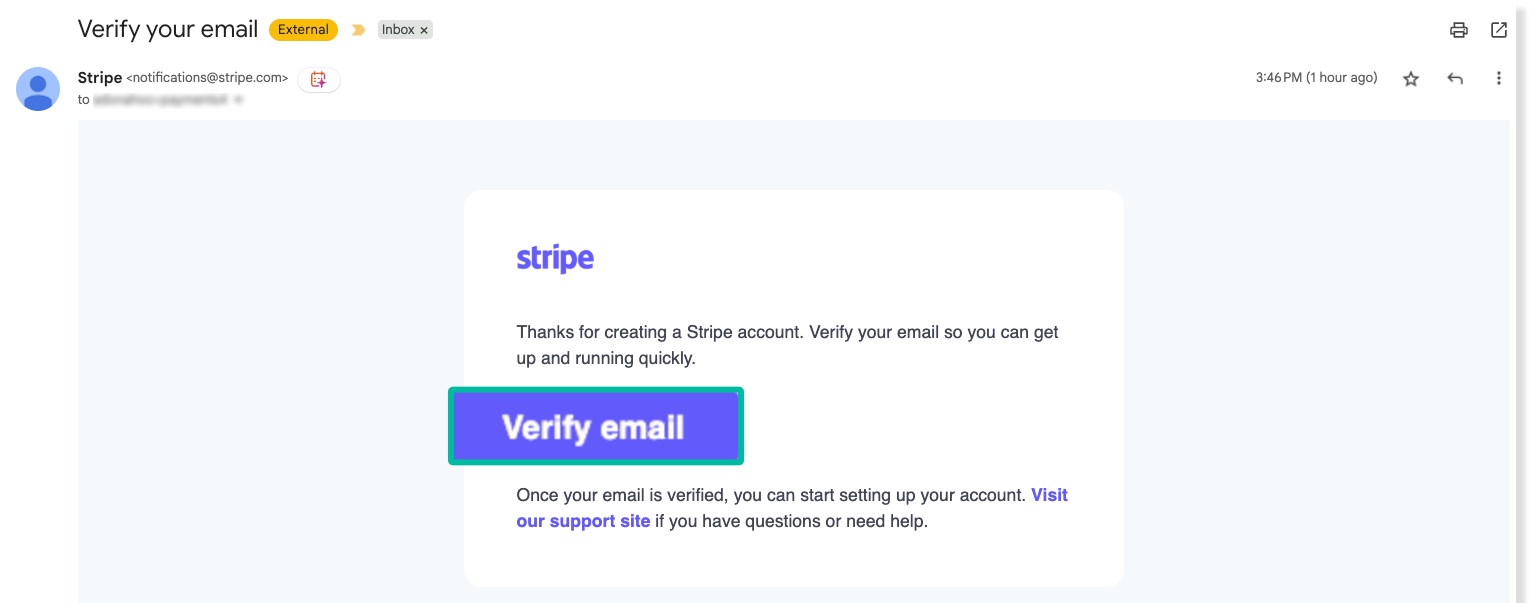Click the Stripe logo inside the email

click(x=555, y=257)
